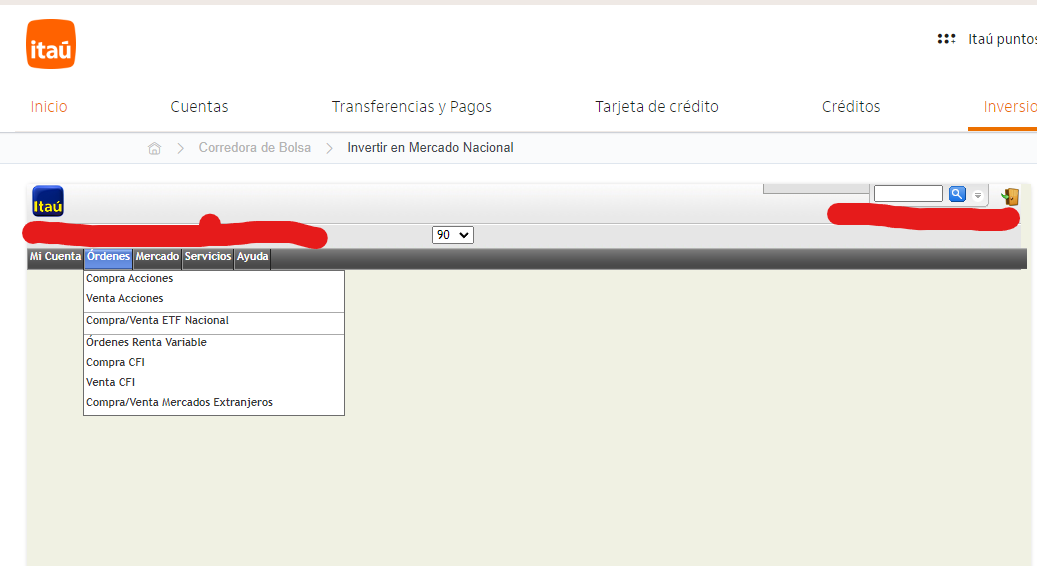The width and height of the screenshot is (1037, 566).
Task: Open the Mi Cuenta menu
Action: [55, 257]
